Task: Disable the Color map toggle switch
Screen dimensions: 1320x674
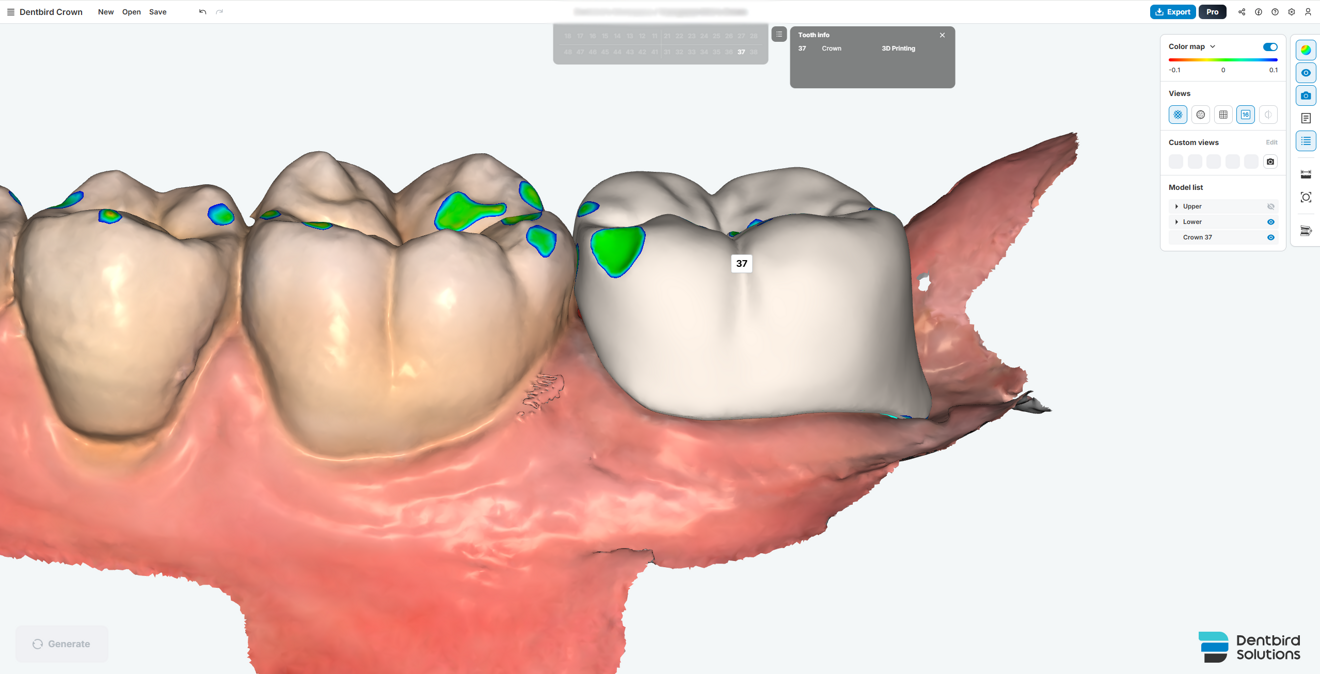Action: pos(1269,46)
